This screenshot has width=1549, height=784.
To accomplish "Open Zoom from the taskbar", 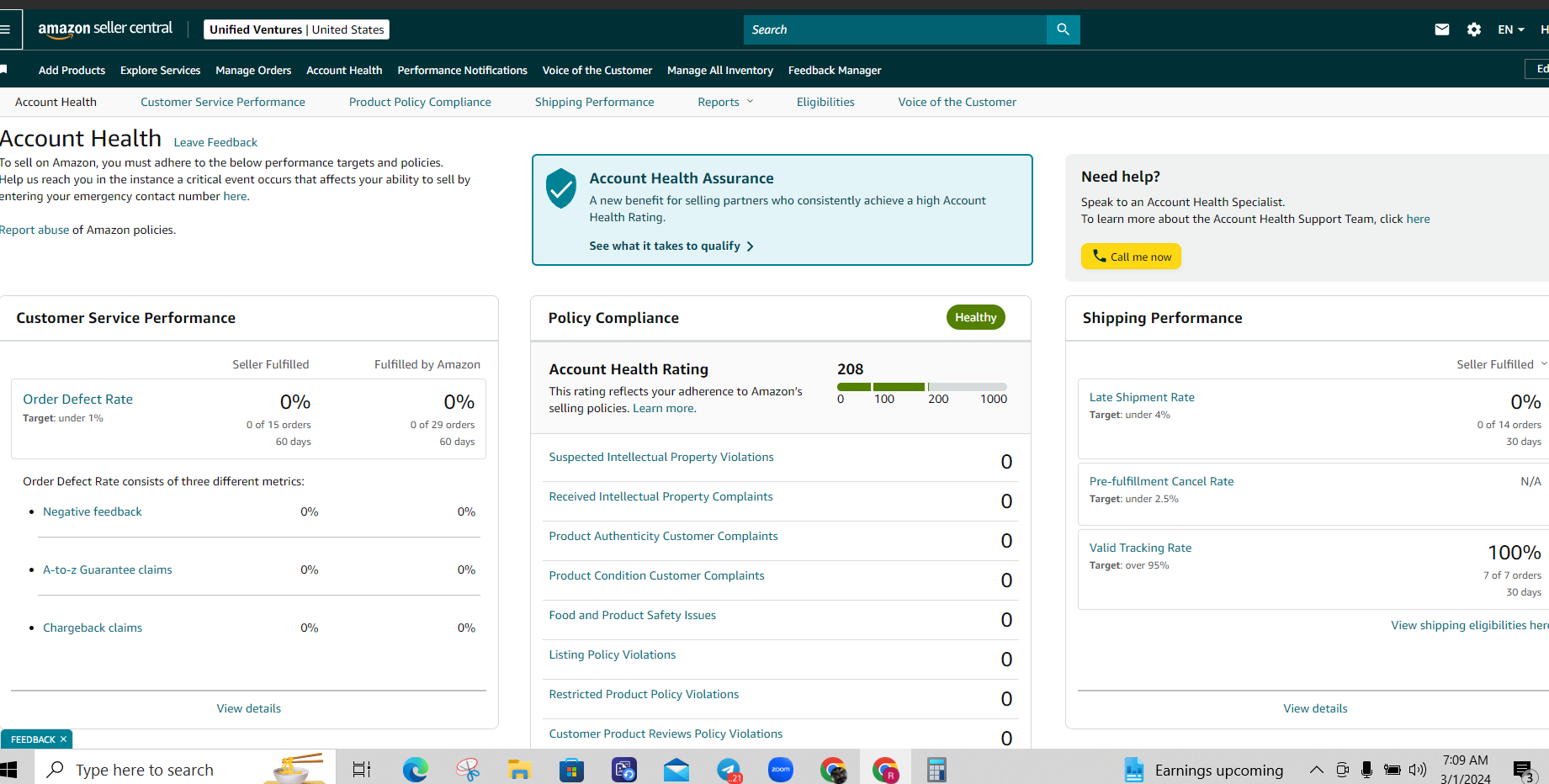I will coord(781,770).
